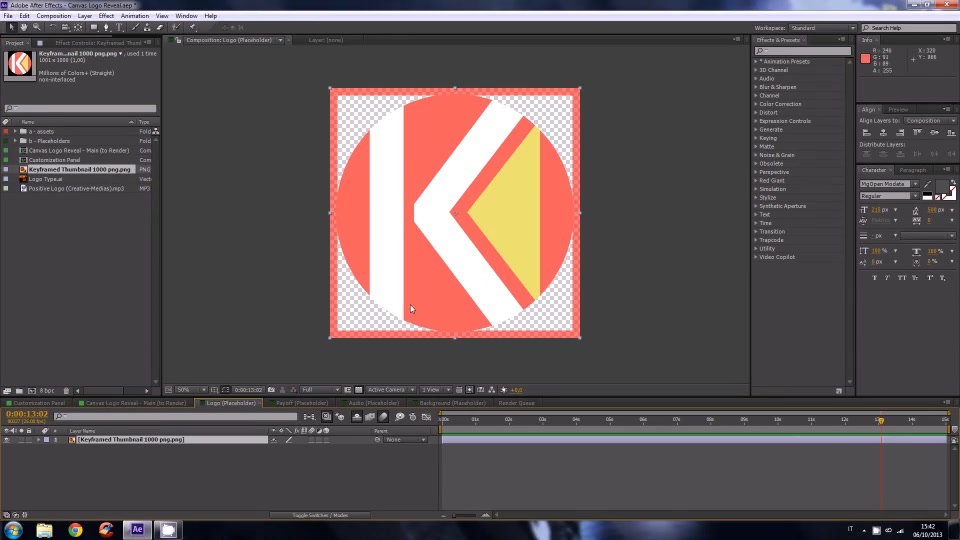This screenshot has height=540, width=960.
Task: Click the Search Help input field
Action: point(909,28)
